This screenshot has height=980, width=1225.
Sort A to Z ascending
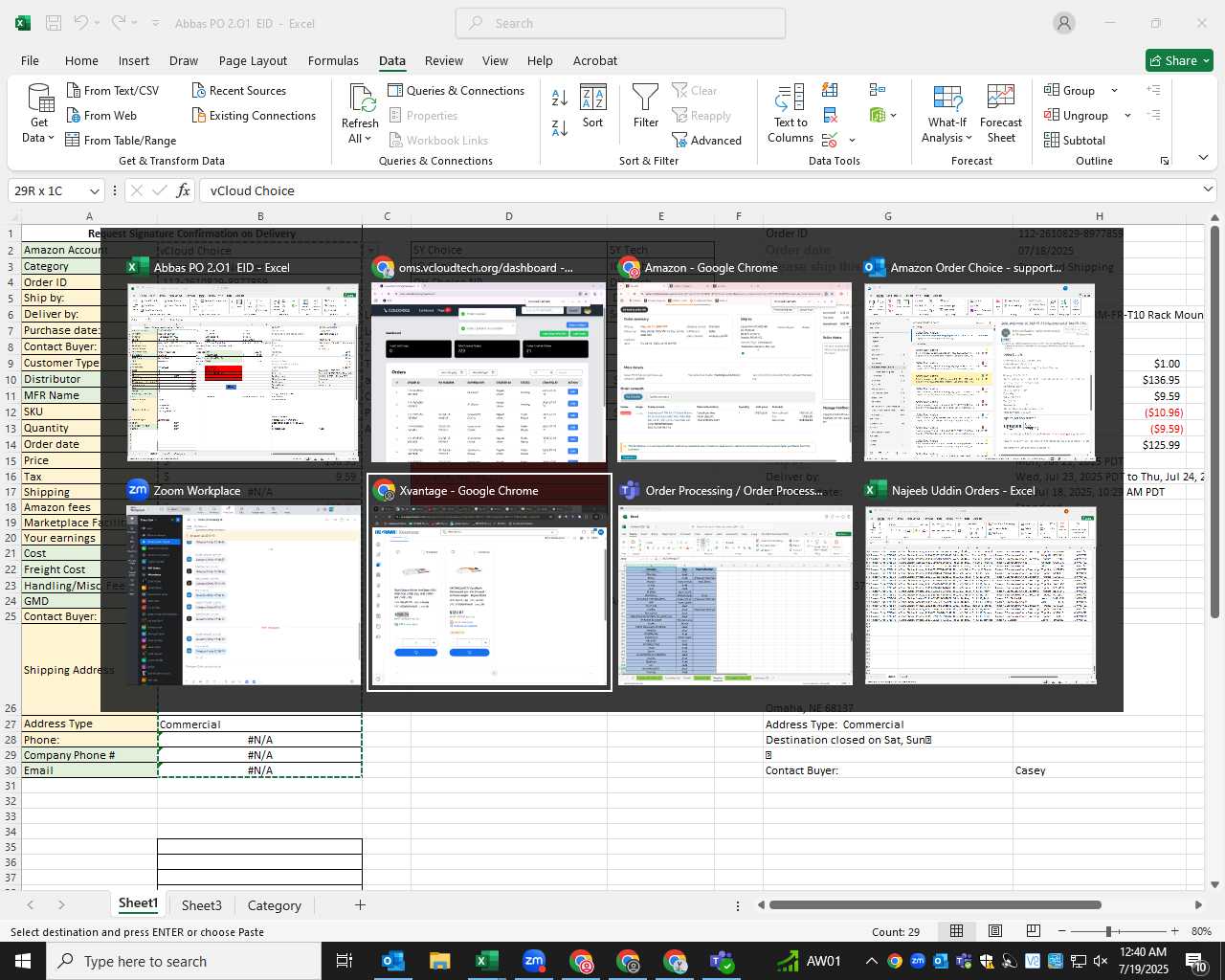coord(560,97)
